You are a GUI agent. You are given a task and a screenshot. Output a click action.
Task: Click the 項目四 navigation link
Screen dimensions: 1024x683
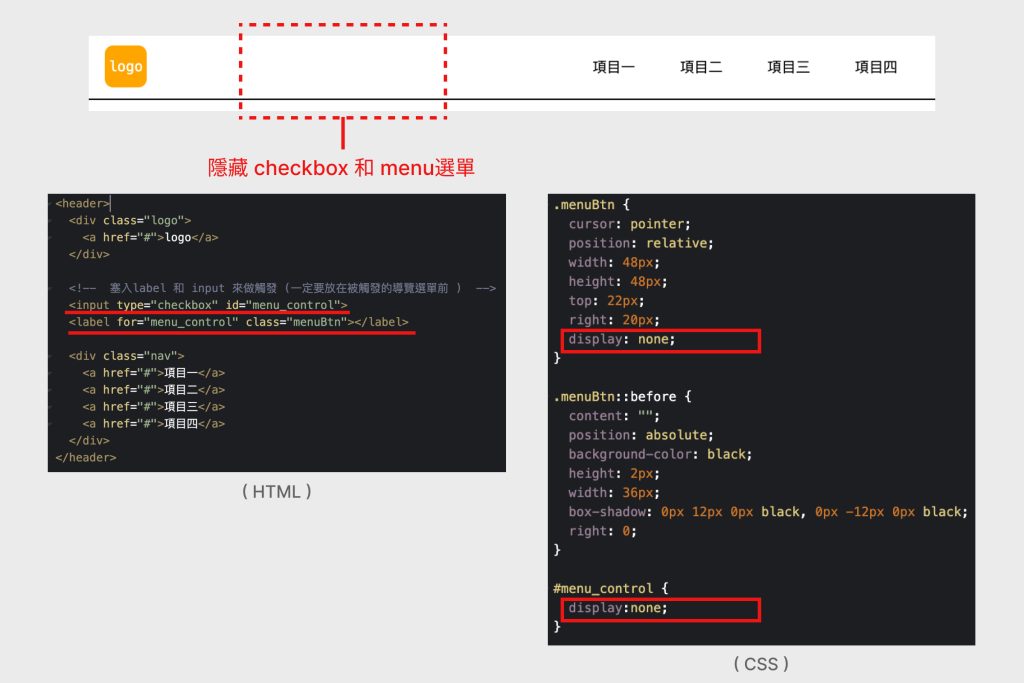876,67
